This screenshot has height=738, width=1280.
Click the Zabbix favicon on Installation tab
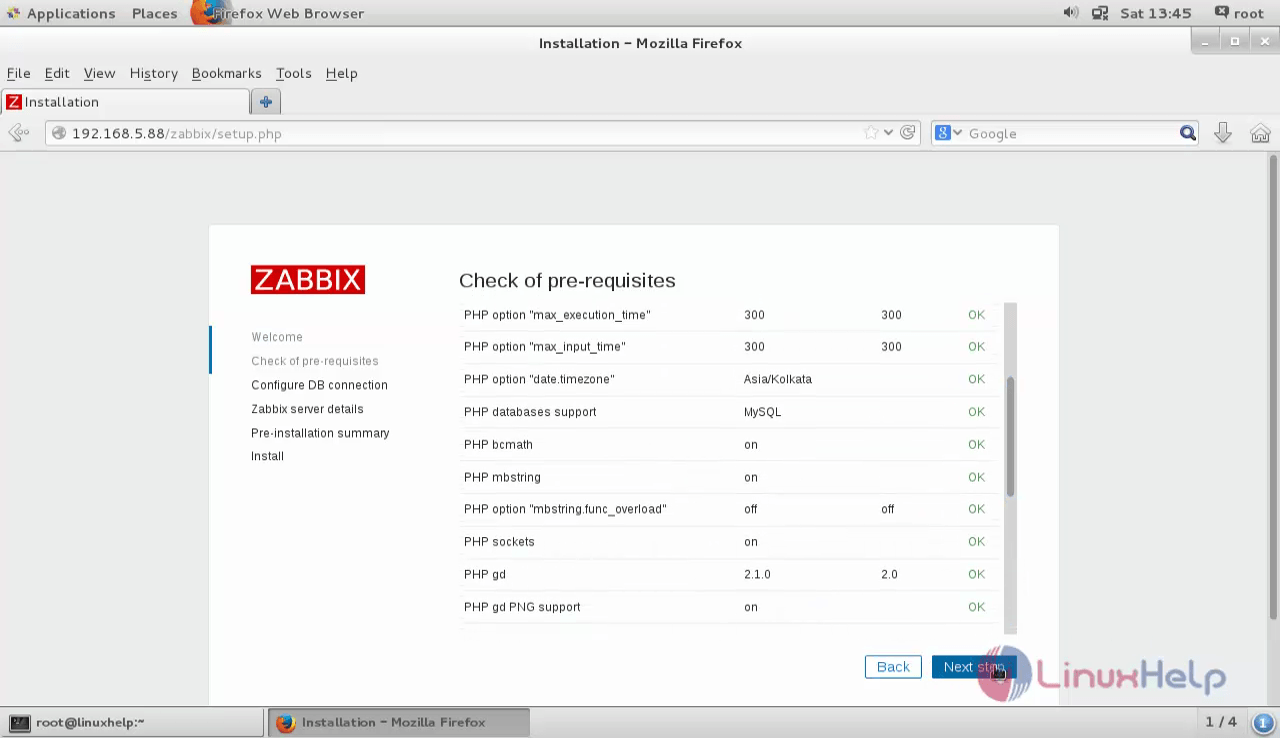(x=14, y=102)
